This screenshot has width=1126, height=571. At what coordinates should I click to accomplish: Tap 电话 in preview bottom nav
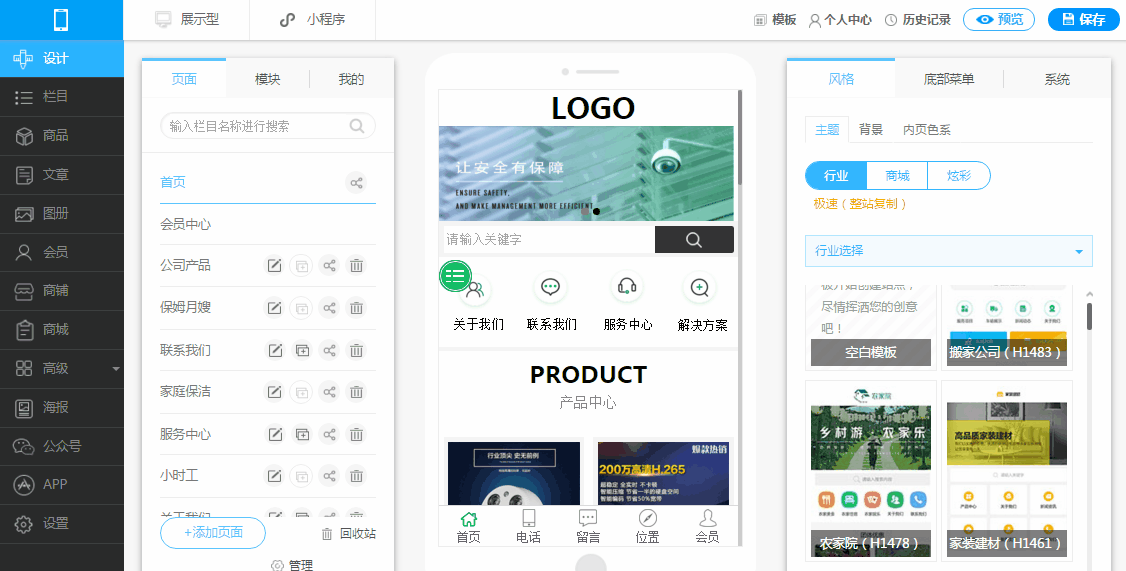(529, 526)
